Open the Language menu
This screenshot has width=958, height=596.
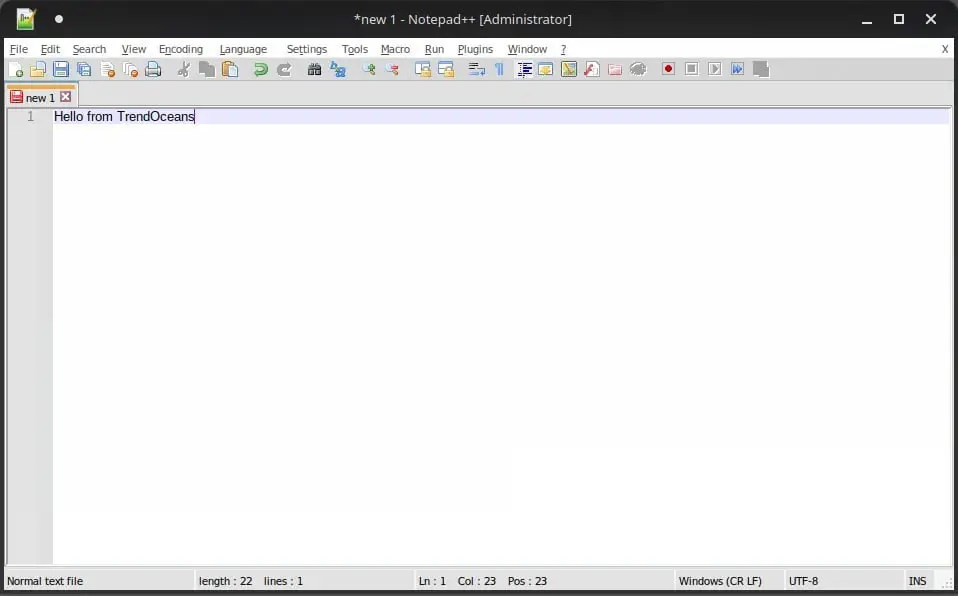point(243,49)
